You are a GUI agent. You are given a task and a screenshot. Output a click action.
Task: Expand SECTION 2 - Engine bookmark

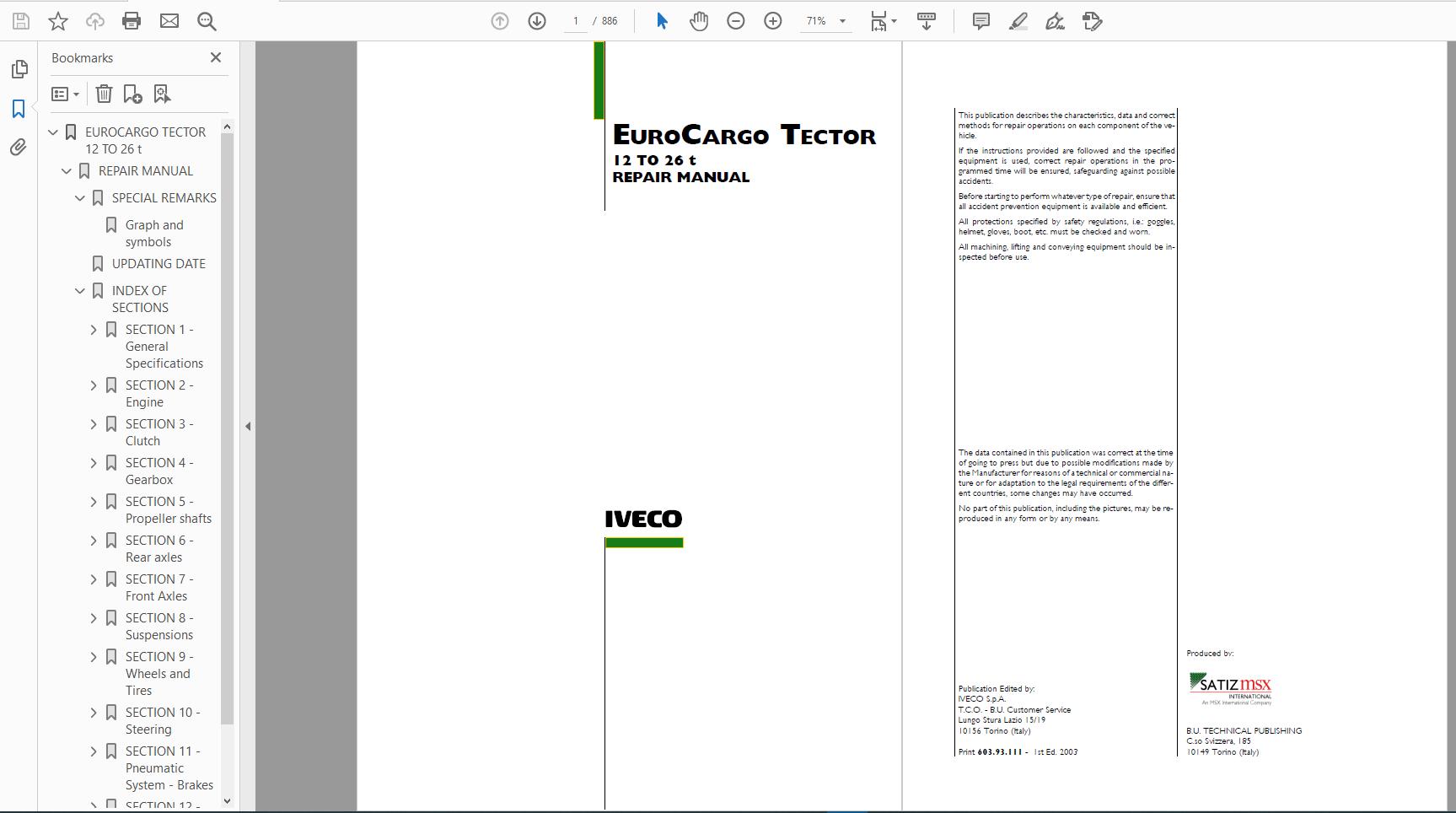pos(94,385)
